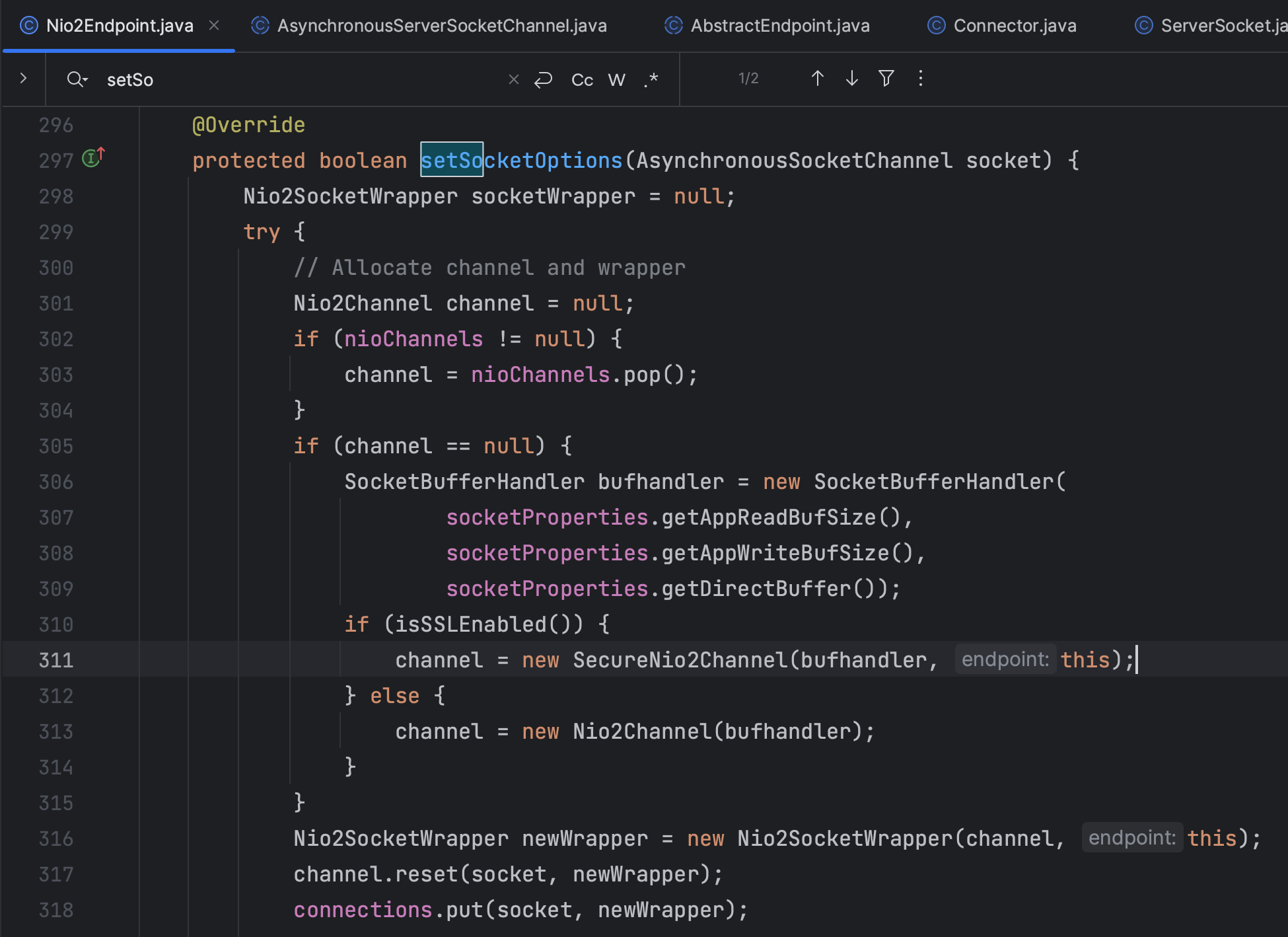The width and height of the screenshot is (1288, 937).
Task: Jump to next search occurrence arrow
Action: click(x=851, y=79)
